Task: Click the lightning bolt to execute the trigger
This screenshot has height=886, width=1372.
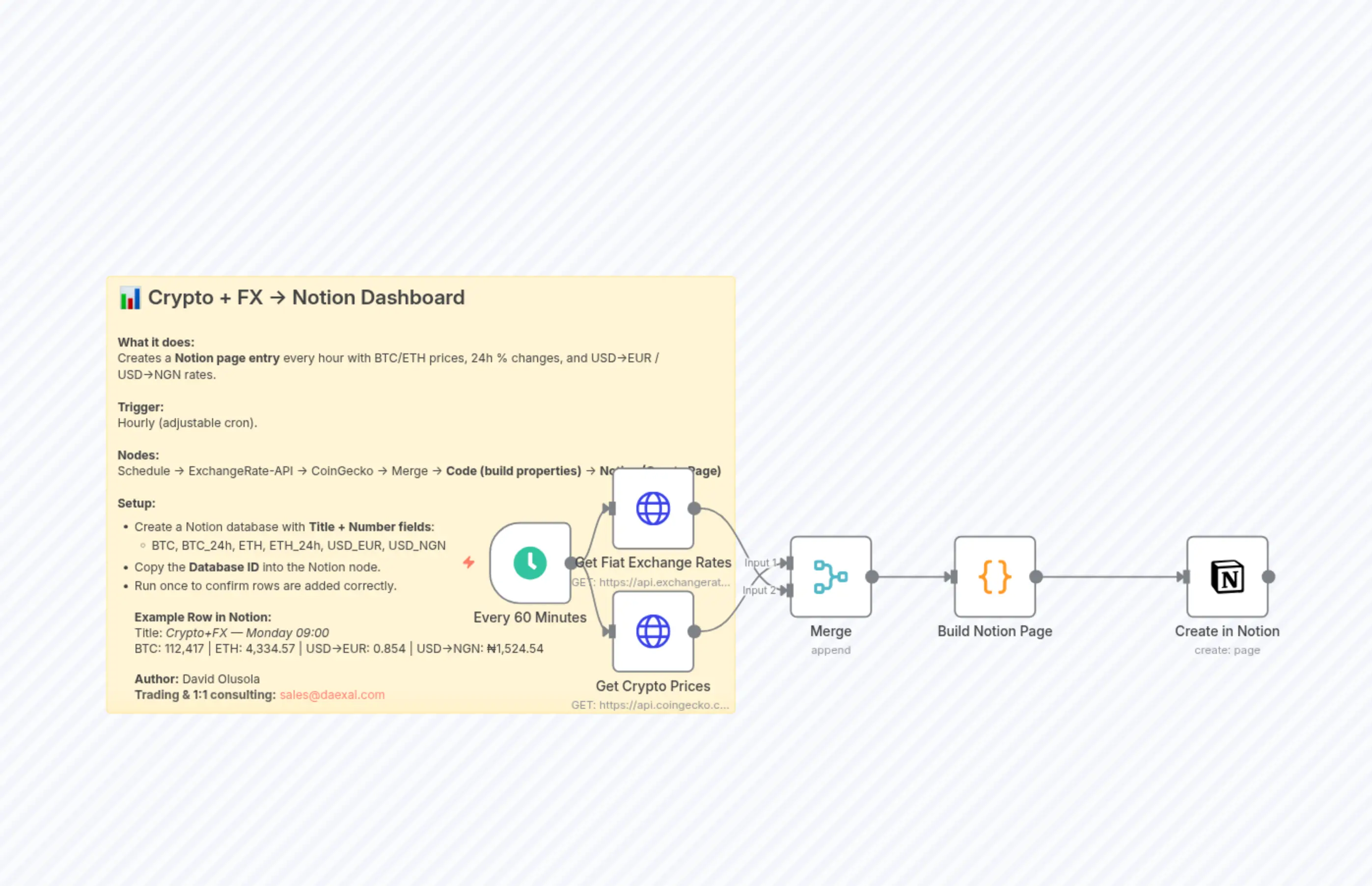Action: 469,563
